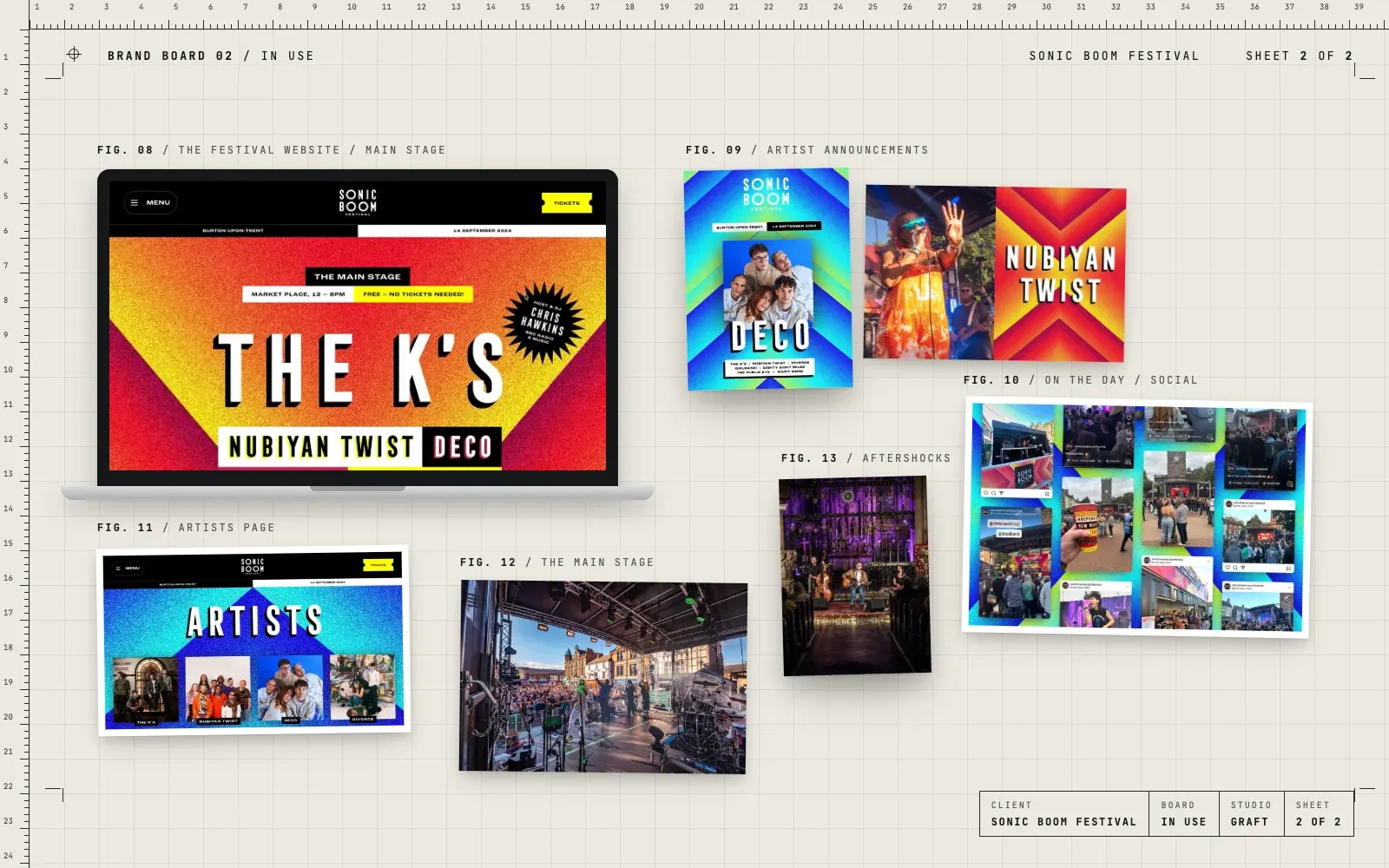
Task: Select THE MAIN STAGE label on website
Action: click(x=358, y=277)
